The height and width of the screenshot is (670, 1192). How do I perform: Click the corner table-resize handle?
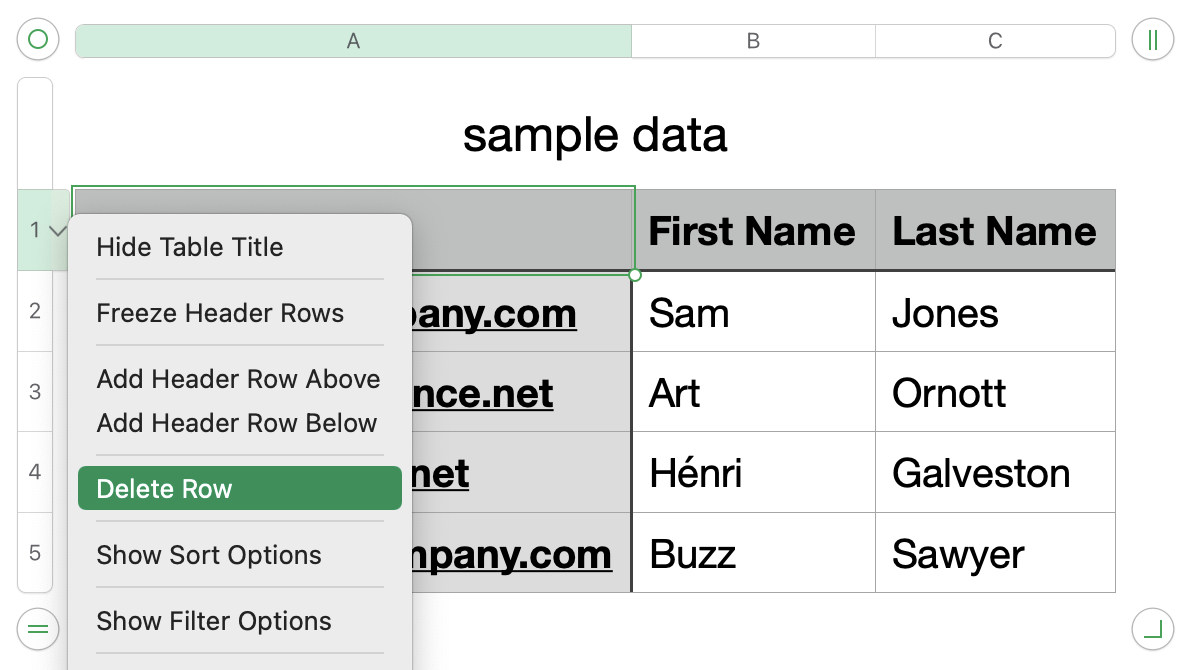pyautogui.click(x=1152, y=629)
